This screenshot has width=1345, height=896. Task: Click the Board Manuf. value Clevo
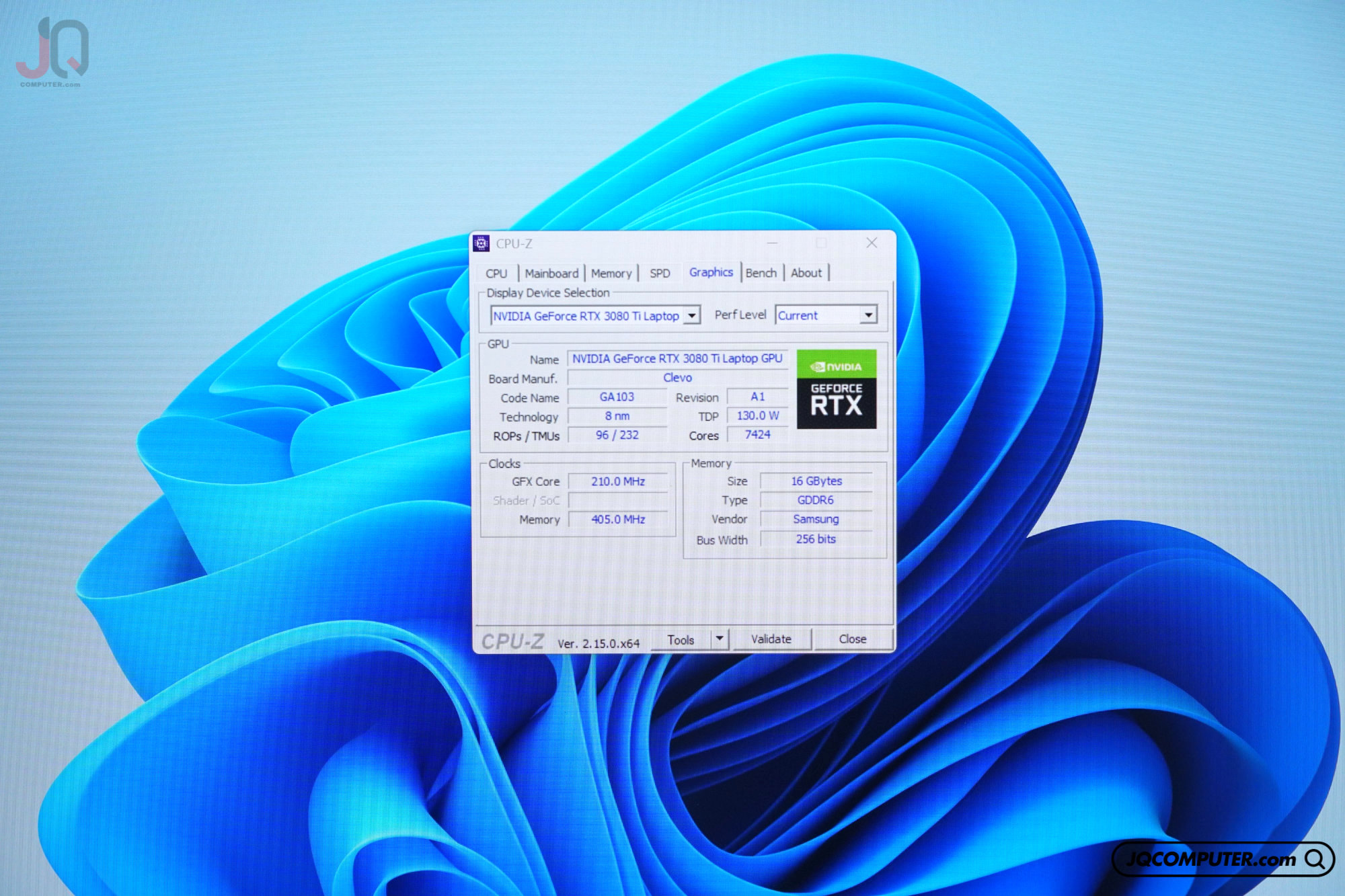coord(677,378)
